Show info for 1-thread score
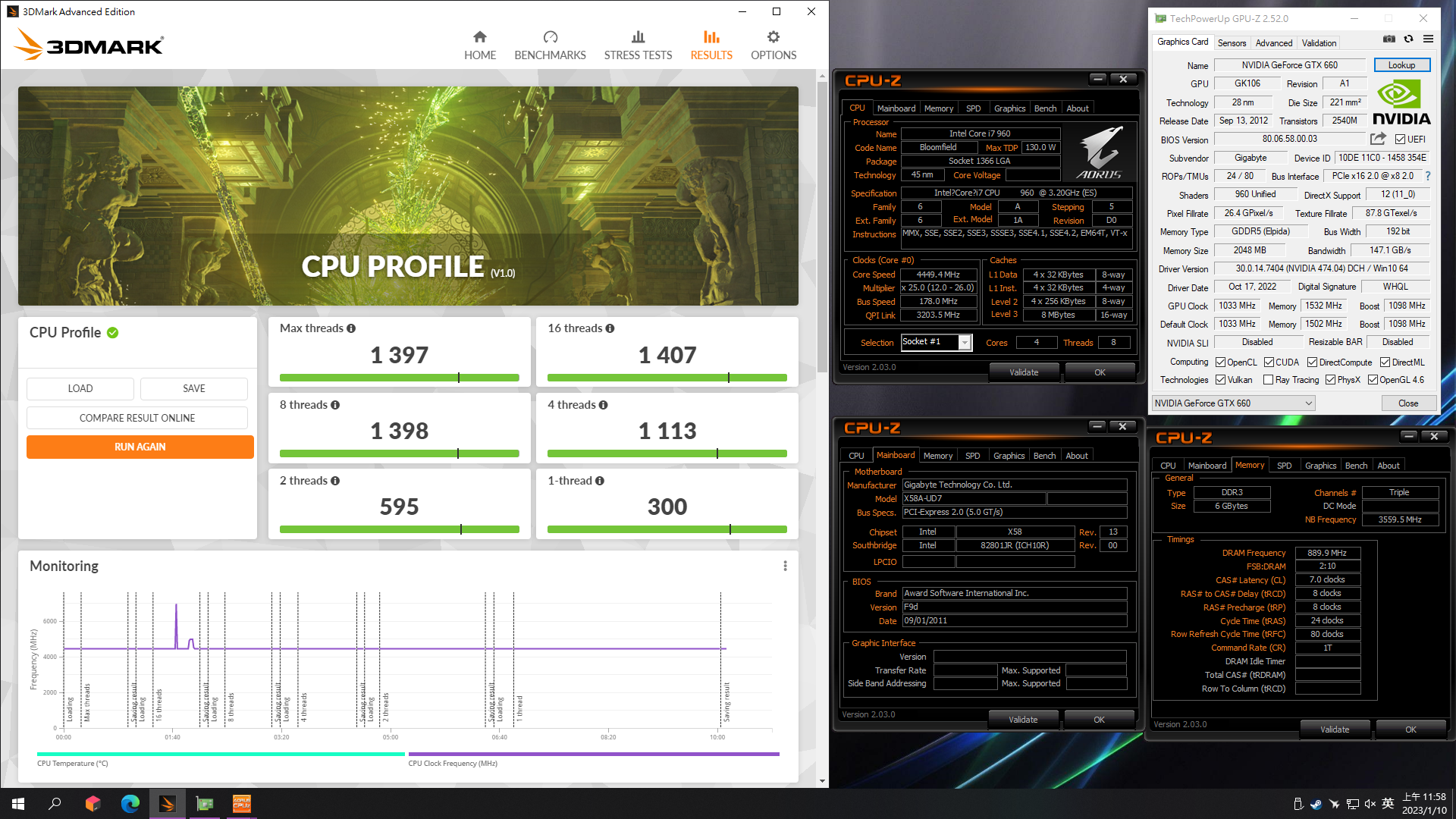Viewport: 1456px width, 819px height. [x=600, y=481]
